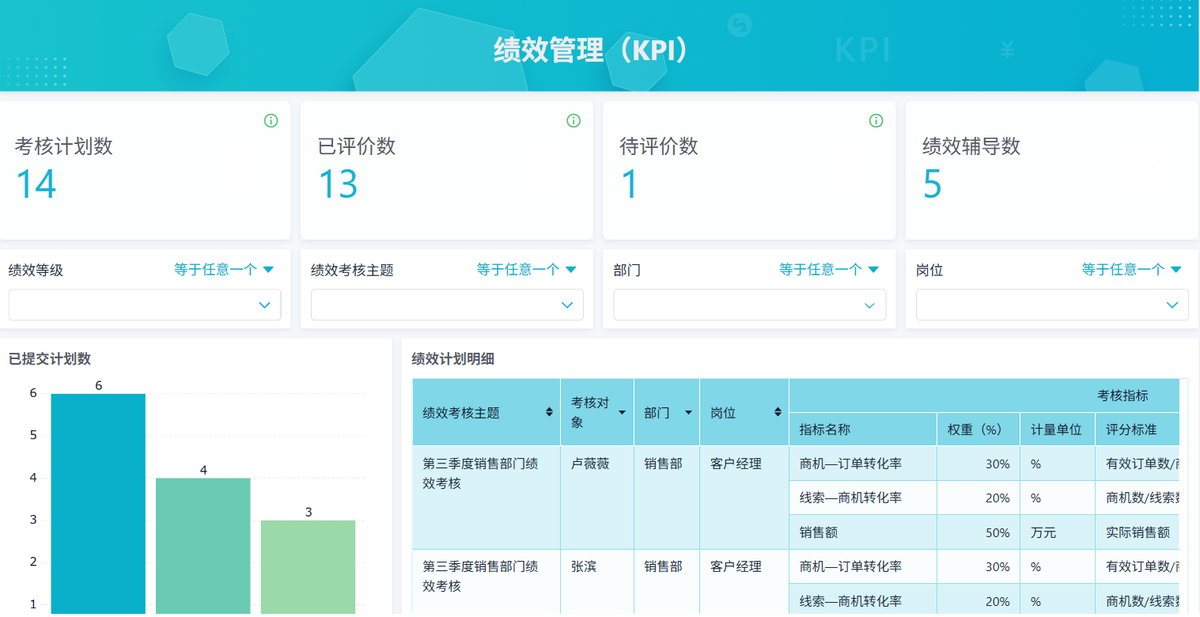Click info icon on 已评价数 card
Screen dimensions: 1200x617
[573, 121]
